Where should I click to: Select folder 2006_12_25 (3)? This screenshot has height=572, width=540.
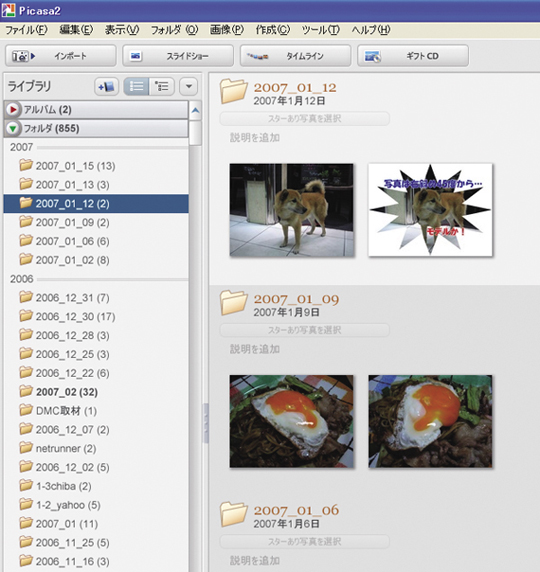point(96,354)
